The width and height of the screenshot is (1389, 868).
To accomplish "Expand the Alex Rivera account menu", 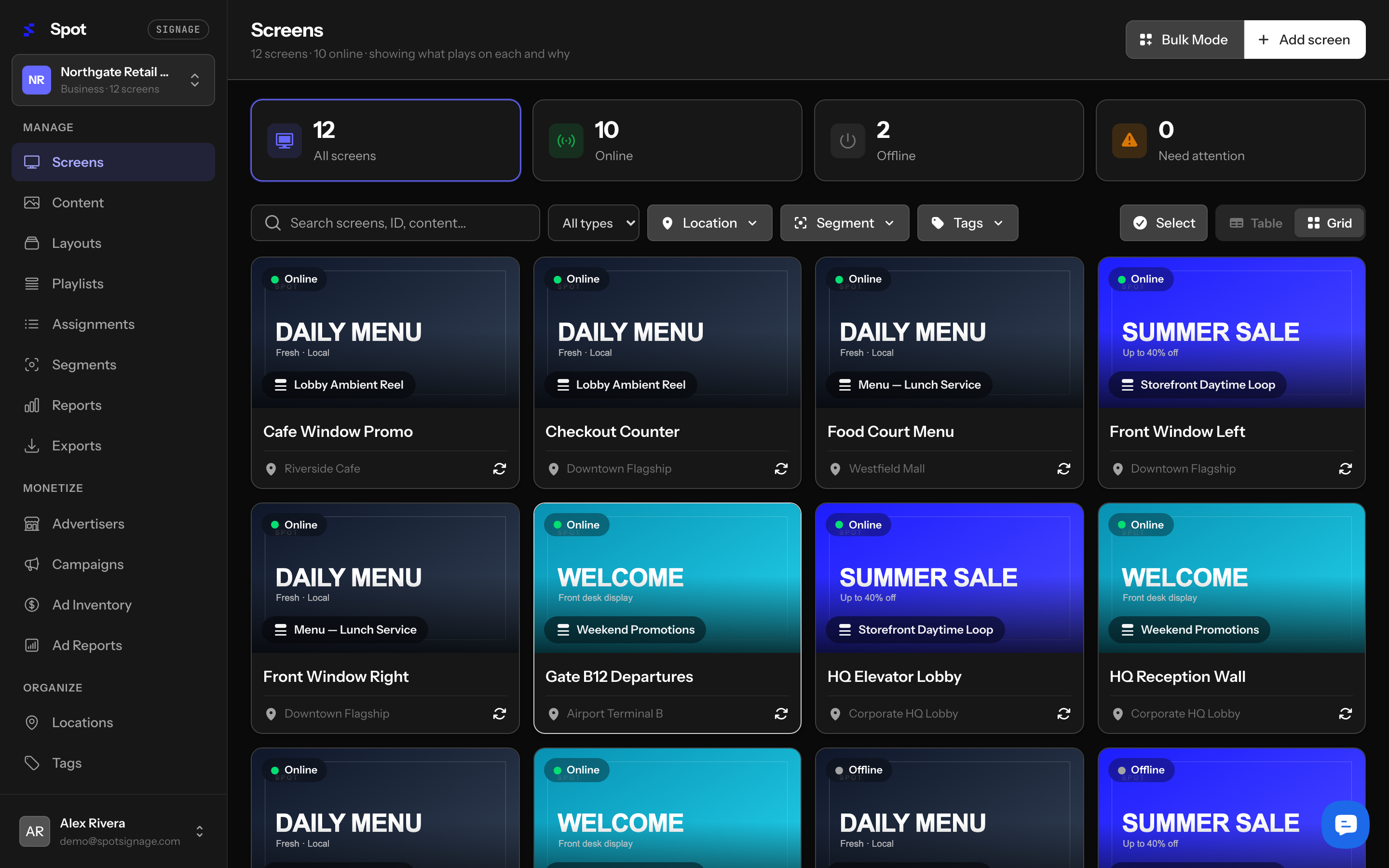I will 113,831.
